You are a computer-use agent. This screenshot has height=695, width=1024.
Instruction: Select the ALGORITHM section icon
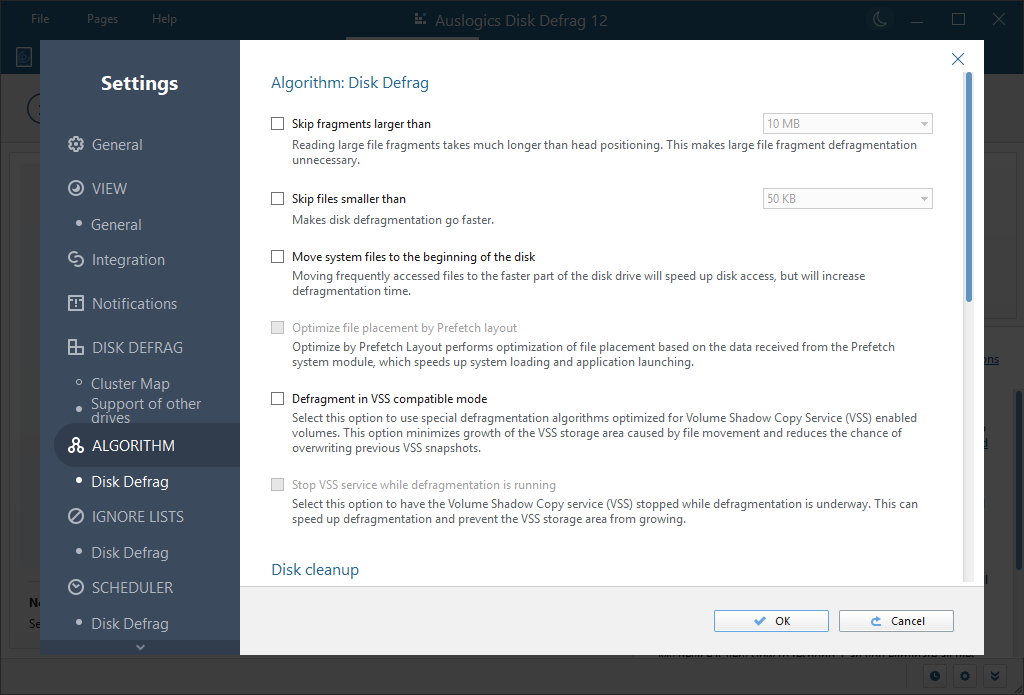(76, 445)
